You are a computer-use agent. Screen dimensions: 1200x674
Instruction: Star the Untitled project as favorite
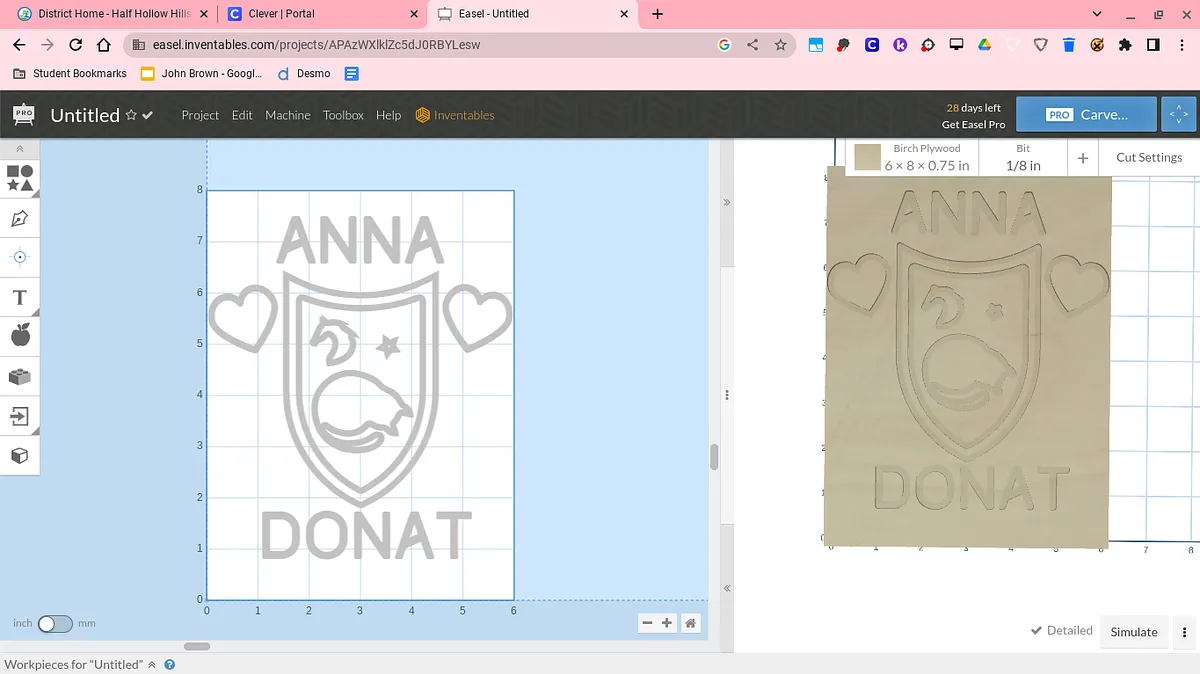131,115
